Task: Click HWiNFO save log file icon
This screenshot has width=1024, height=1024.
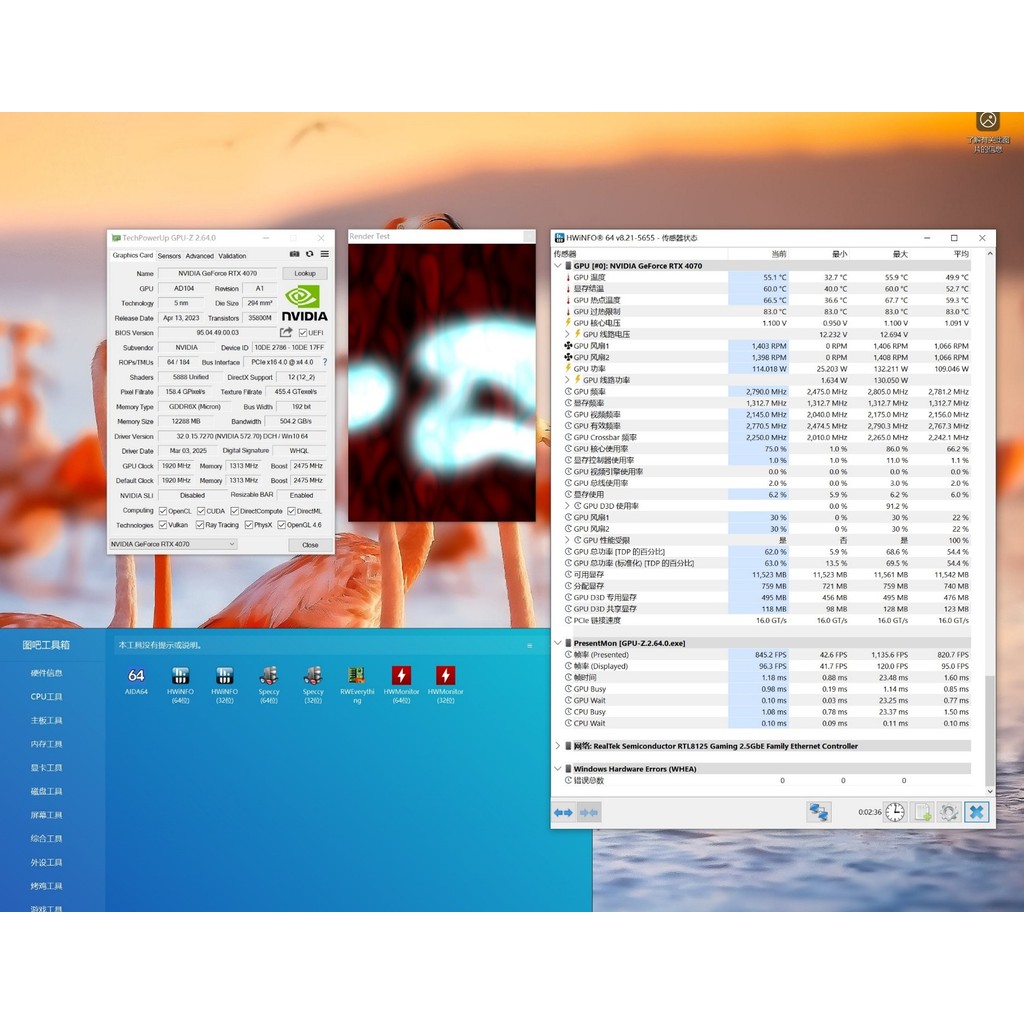Action: (x=922, y=812)
